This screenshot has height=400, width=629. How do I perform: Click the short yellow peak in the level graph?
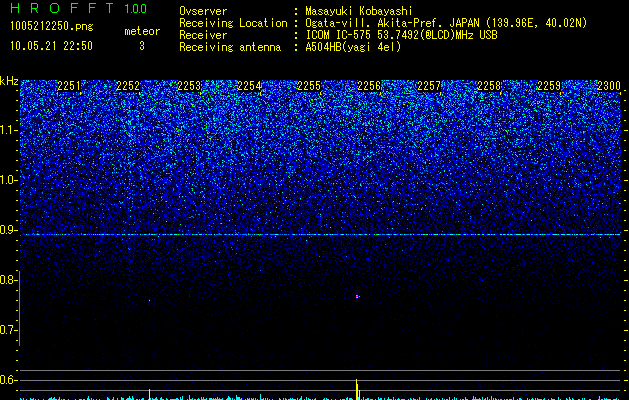pos(150,394)
